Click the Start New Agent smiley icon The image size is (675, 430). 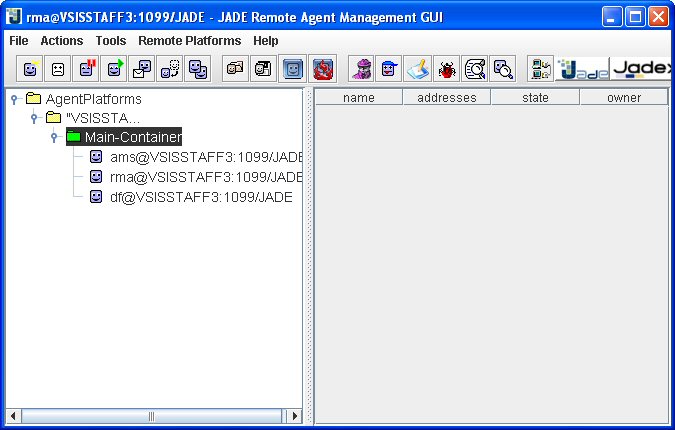(30, 68)
